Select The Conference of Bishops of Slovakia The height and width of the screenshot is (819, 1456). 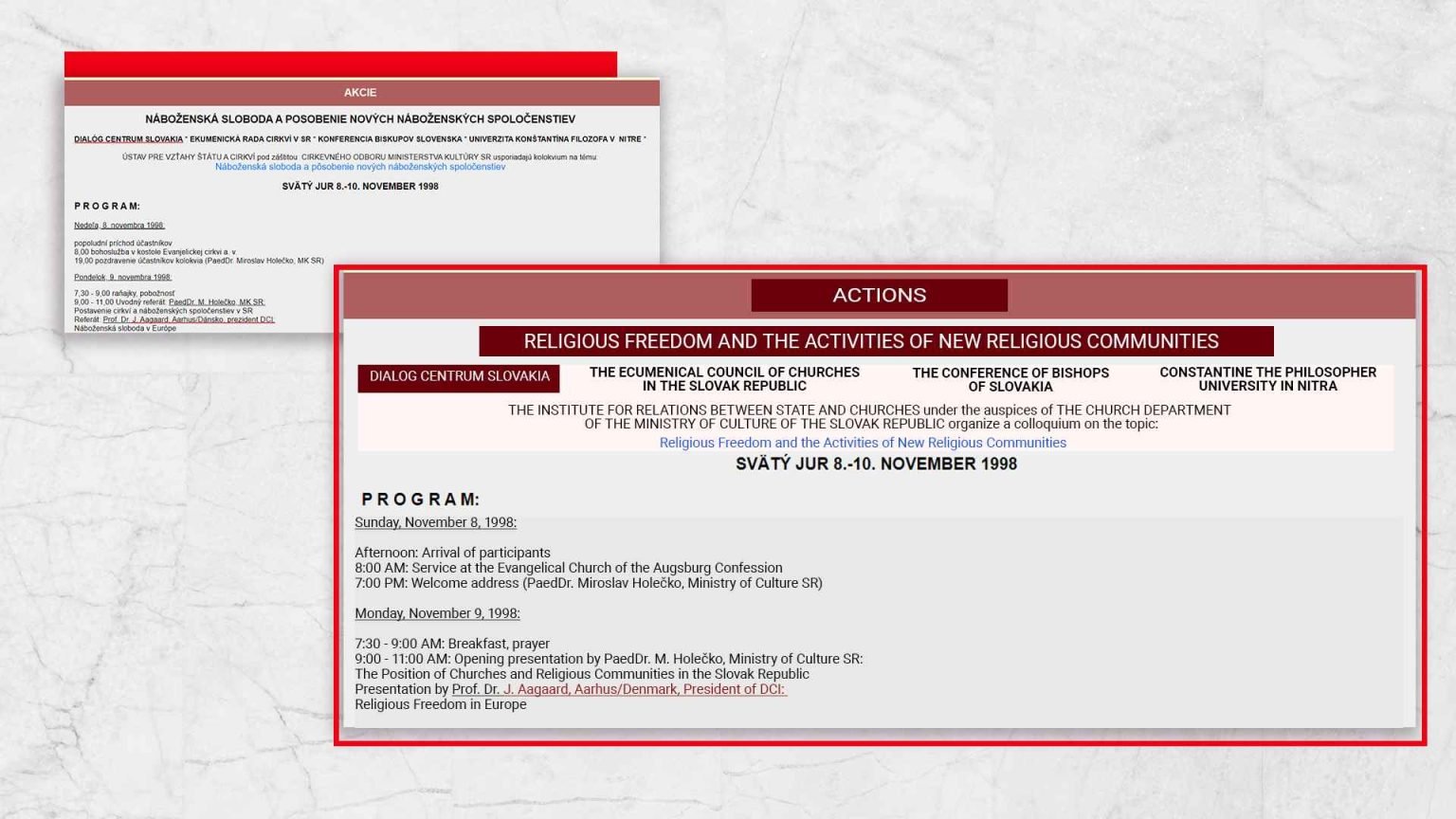coord(1010,379)
